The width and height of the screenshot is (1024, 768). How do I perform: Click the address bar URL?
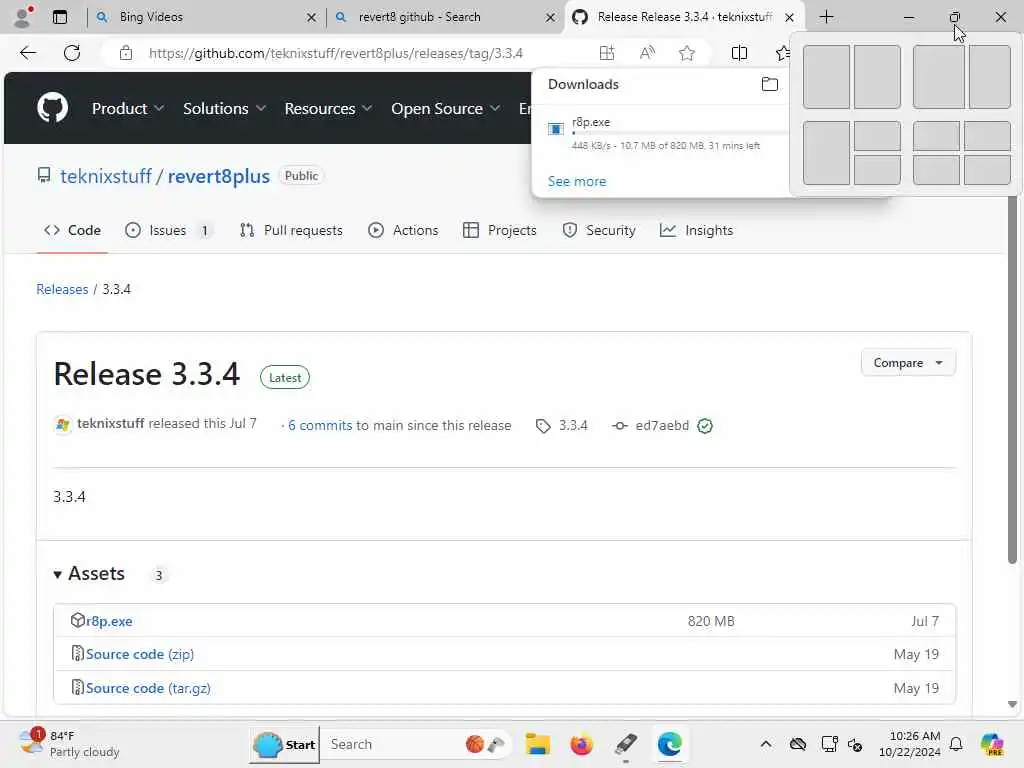[336, 53]
